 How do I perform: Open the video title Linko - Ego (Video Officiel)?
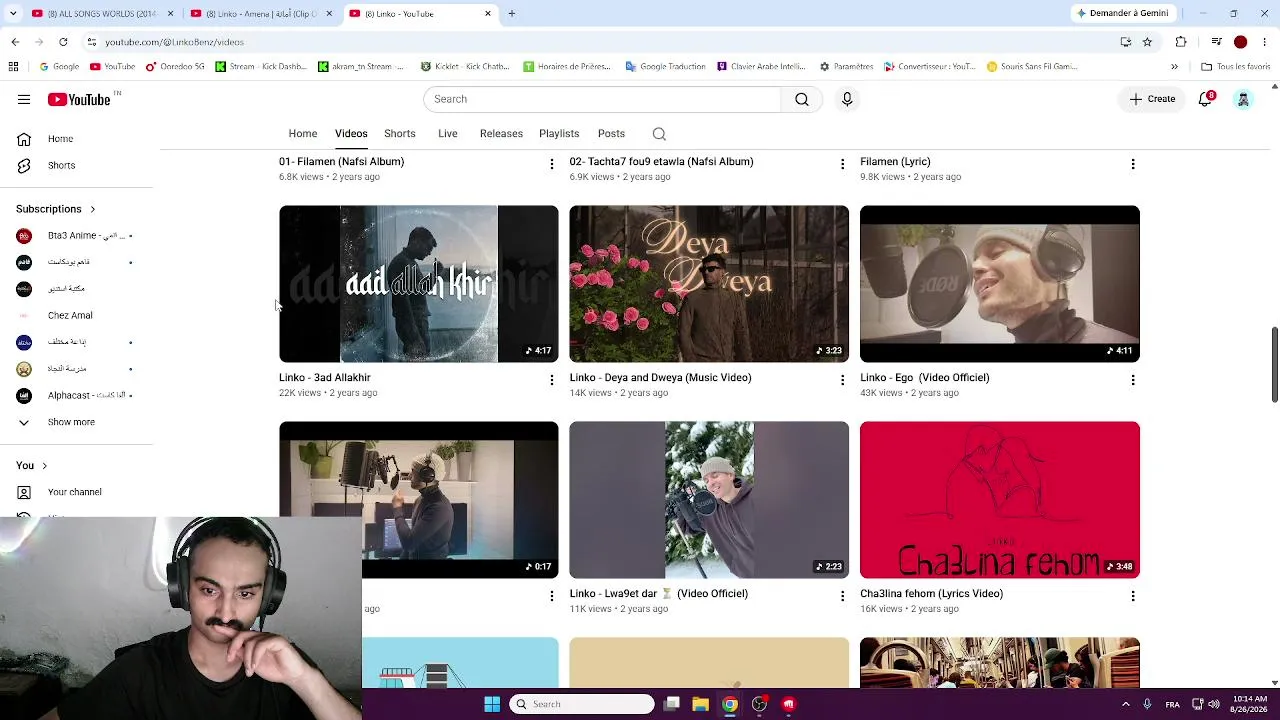click(x=925, y=378)
